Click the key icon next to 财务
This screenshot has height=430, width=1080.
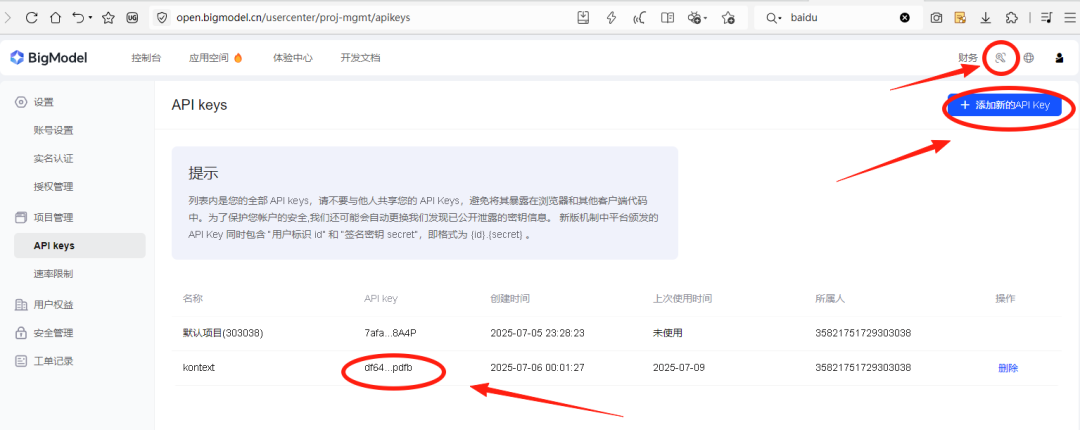[1001, 58]
